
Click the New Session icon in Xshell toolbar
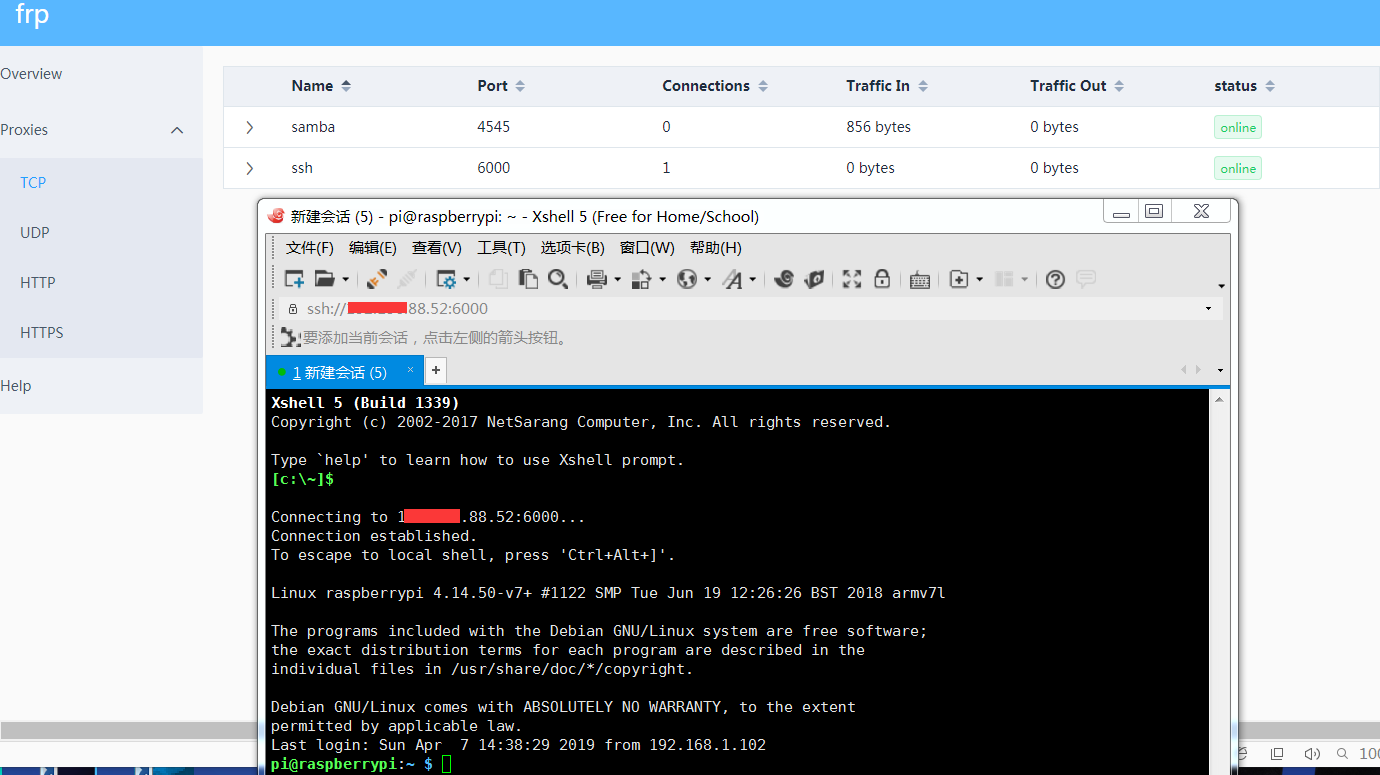[x=294, y=279]
